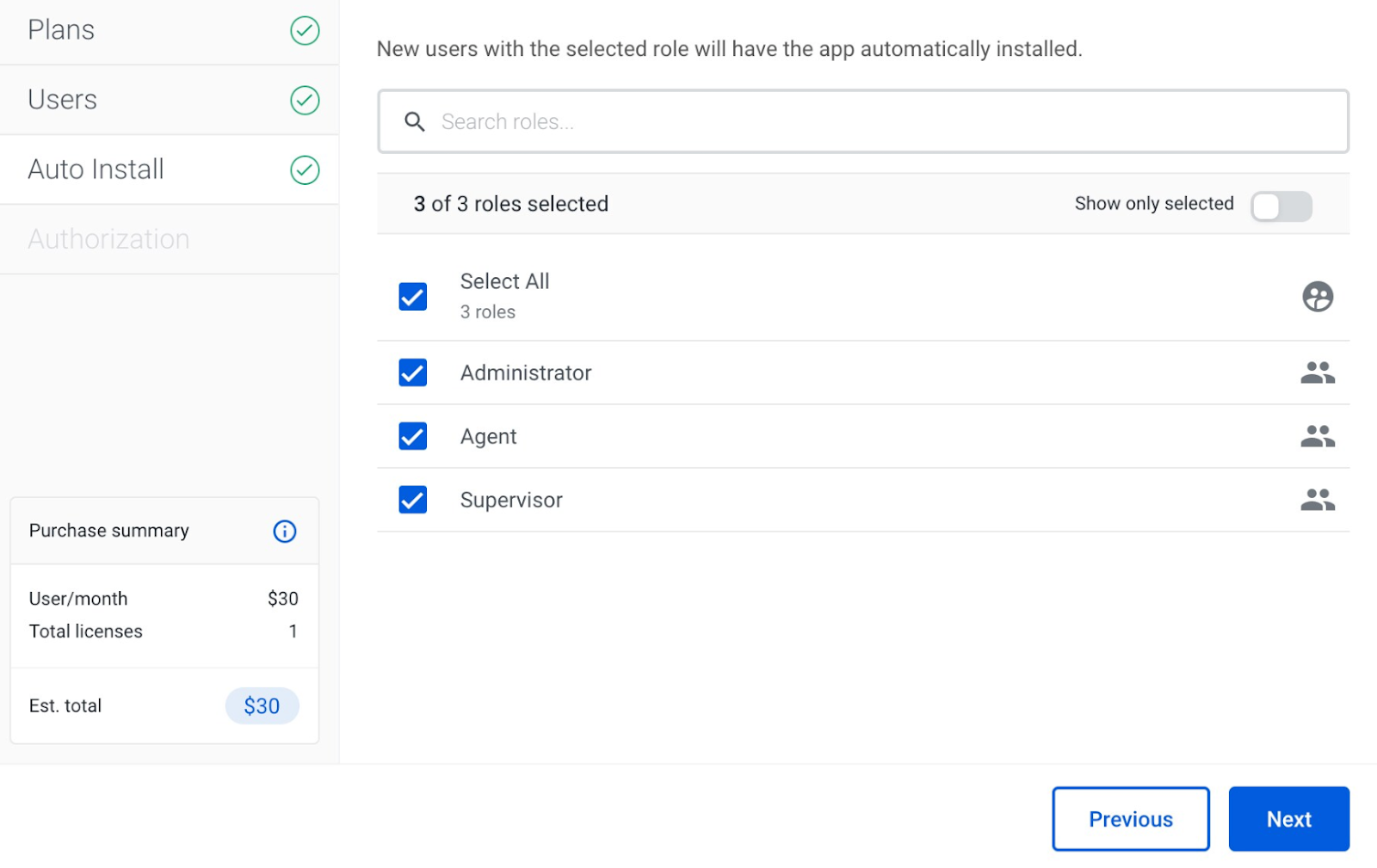1377x868 pixels.
Task: Click the "3 roles" subtitle under Select All
Action: coord(488,312)
